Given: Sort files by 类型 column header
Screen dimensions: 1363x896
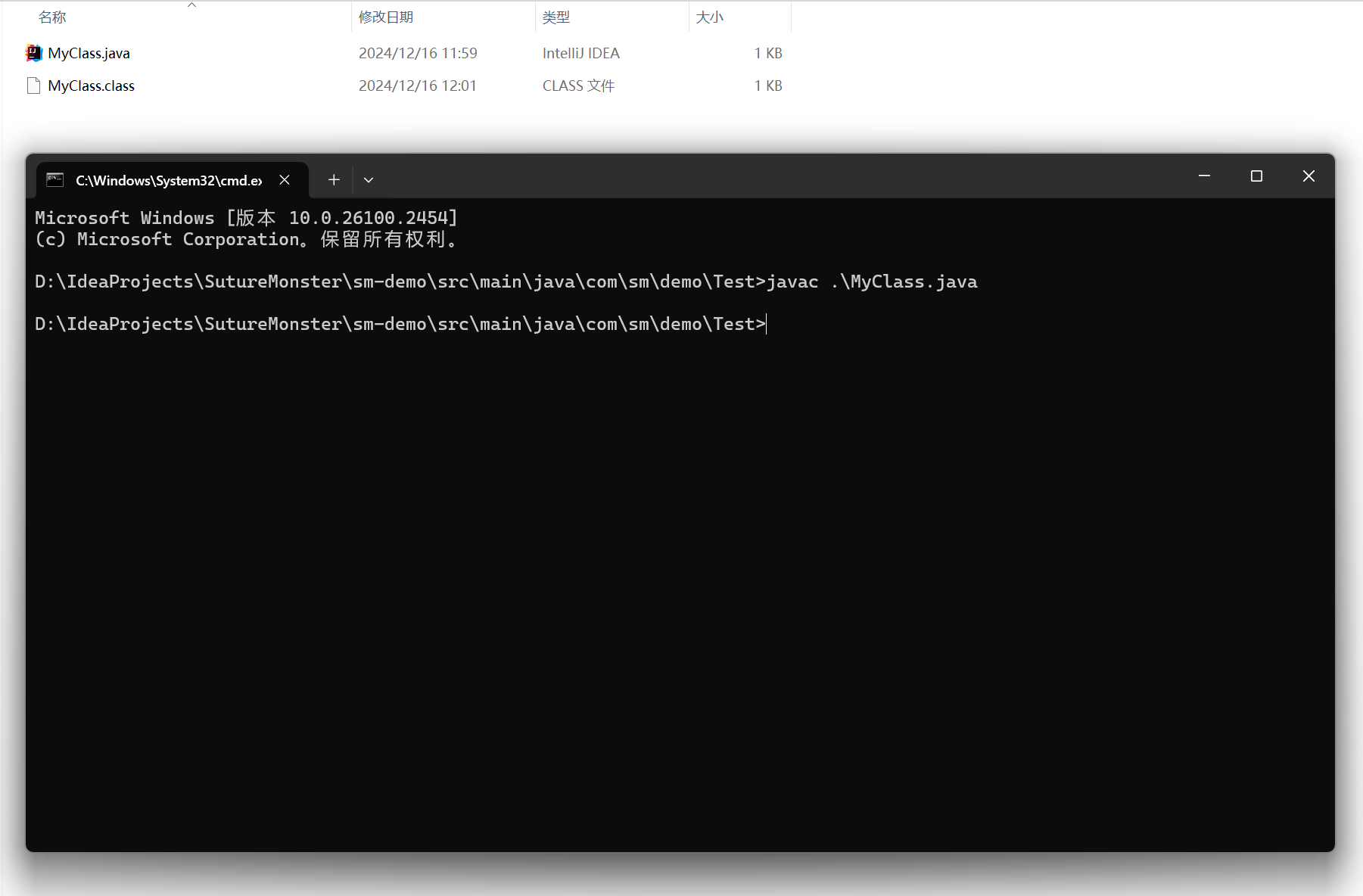Looking at the screenshot, I should pyautogui.click(x=556, y=17).
